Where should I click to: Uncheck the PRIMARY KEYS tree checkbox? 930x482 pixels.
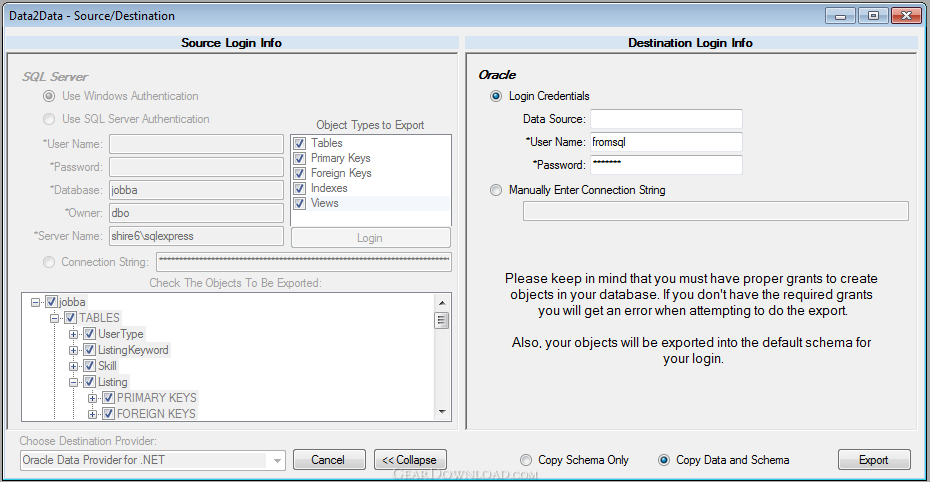(x=109, y=398)
